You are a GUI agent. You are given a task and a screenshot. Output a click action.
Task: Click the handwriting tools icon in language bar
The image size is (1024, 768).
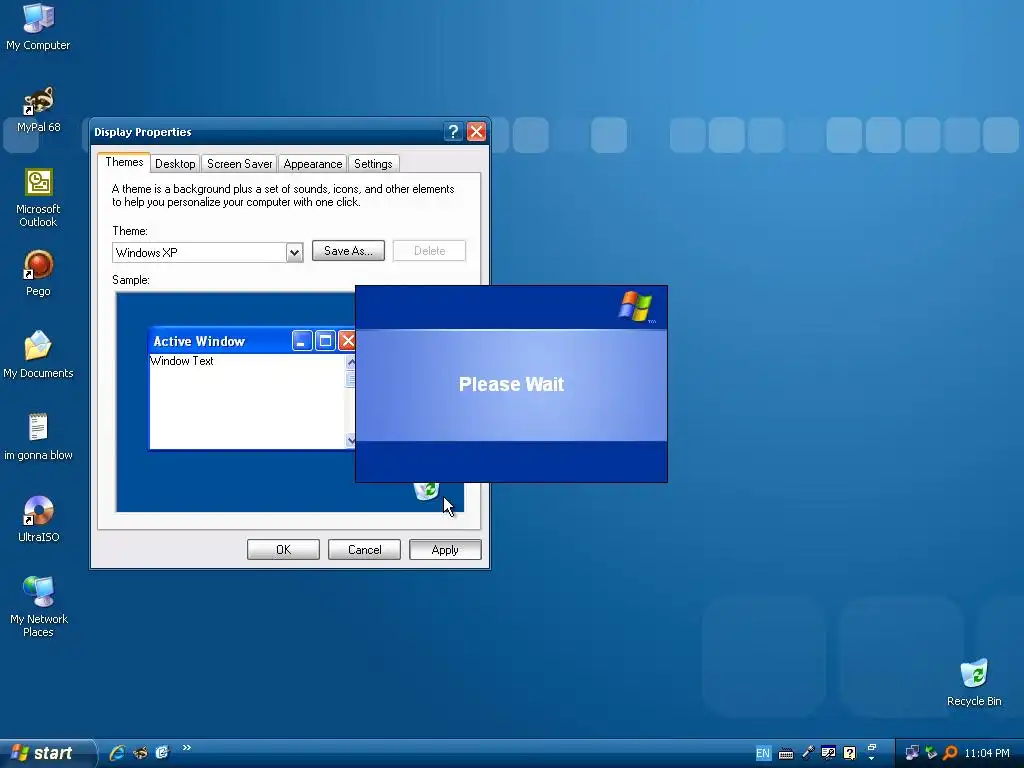click(828, 753)
